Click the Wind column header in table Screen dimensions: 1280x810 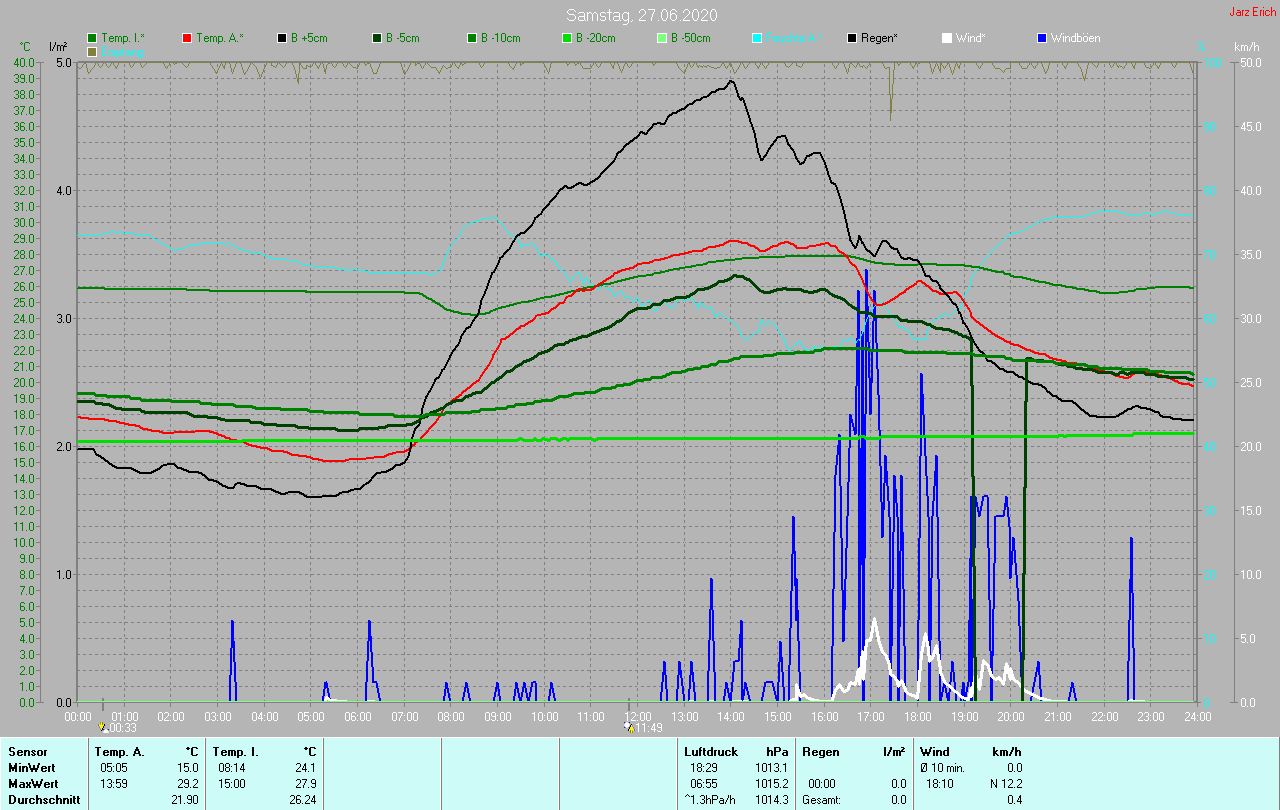tap(934, 751)
